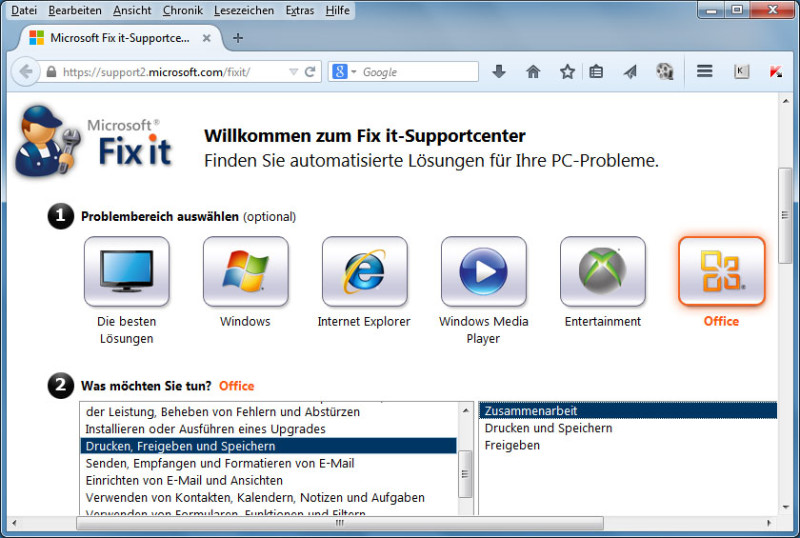Open the downloads arrow icon

pos(499,71)
